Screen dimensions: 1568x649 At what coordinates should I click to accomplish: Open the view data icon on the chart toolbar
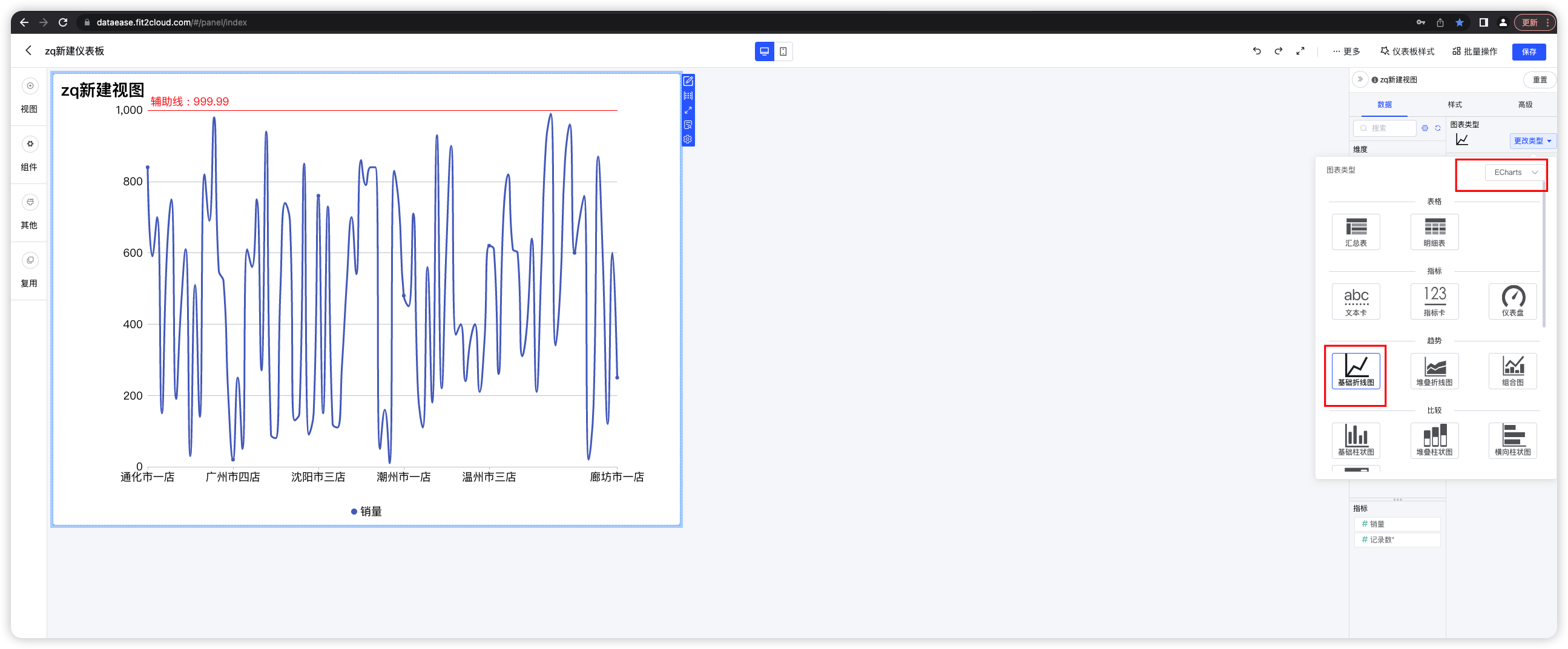(688, 125)
